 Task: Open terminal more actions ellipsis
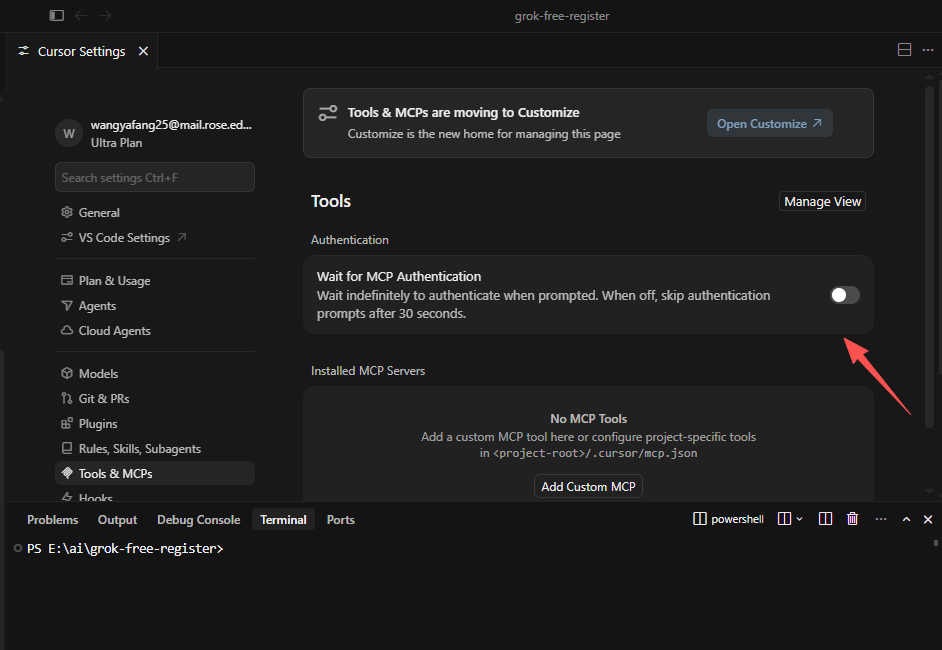point(881,519)
